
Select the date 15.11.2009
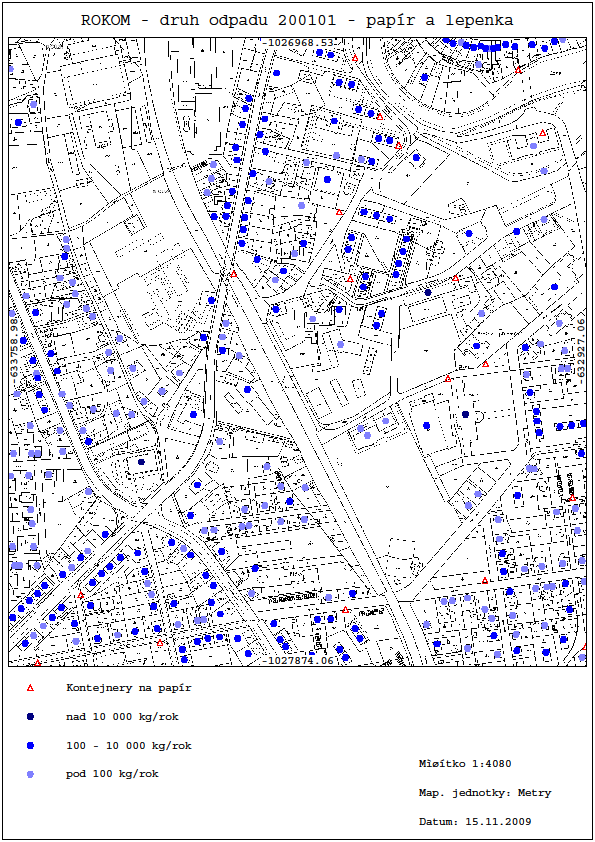[x=498, y=822]
